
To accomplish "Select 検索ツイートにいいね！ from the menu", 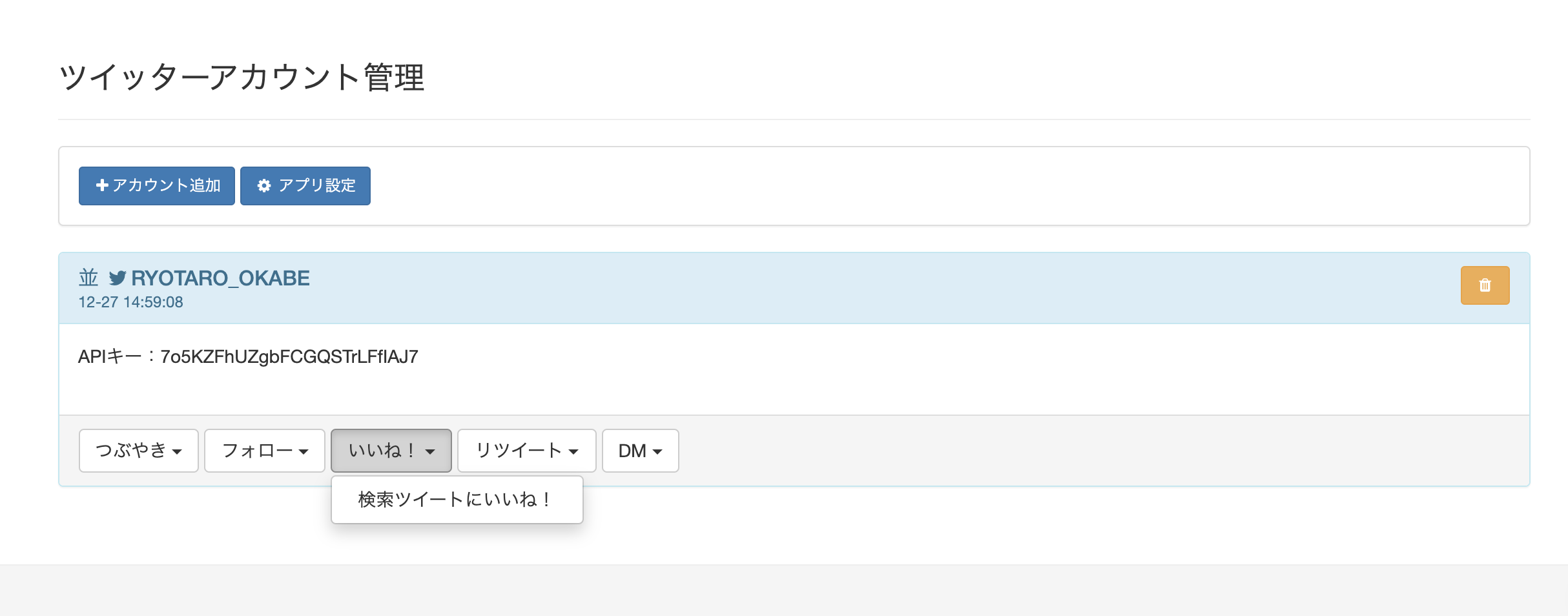I will tap(456, 499).
